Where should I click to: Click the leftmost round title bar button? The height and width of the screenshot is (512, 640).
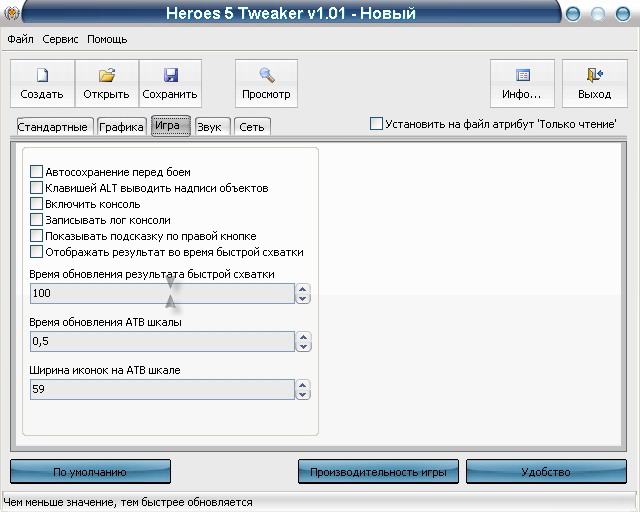573,14
